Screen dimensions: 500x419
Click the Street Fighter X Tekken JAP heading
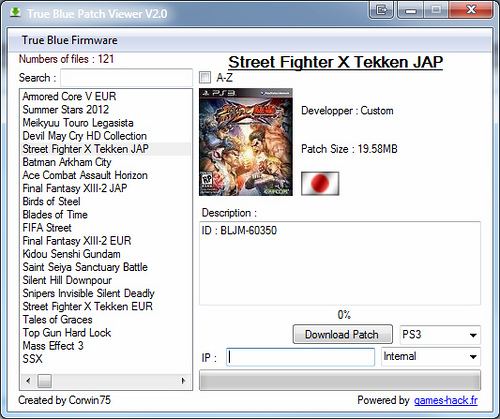[336, 62]
